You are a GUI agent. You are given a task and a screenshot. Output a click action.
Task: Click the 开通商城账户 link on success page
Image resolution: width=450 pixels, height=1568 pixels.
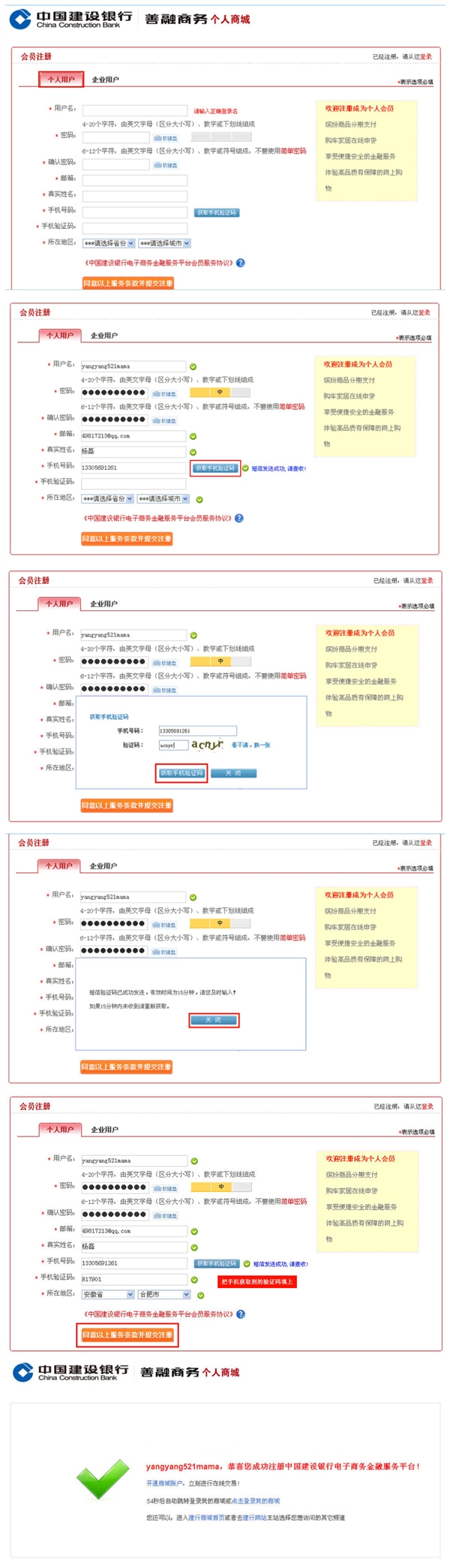164,1483
